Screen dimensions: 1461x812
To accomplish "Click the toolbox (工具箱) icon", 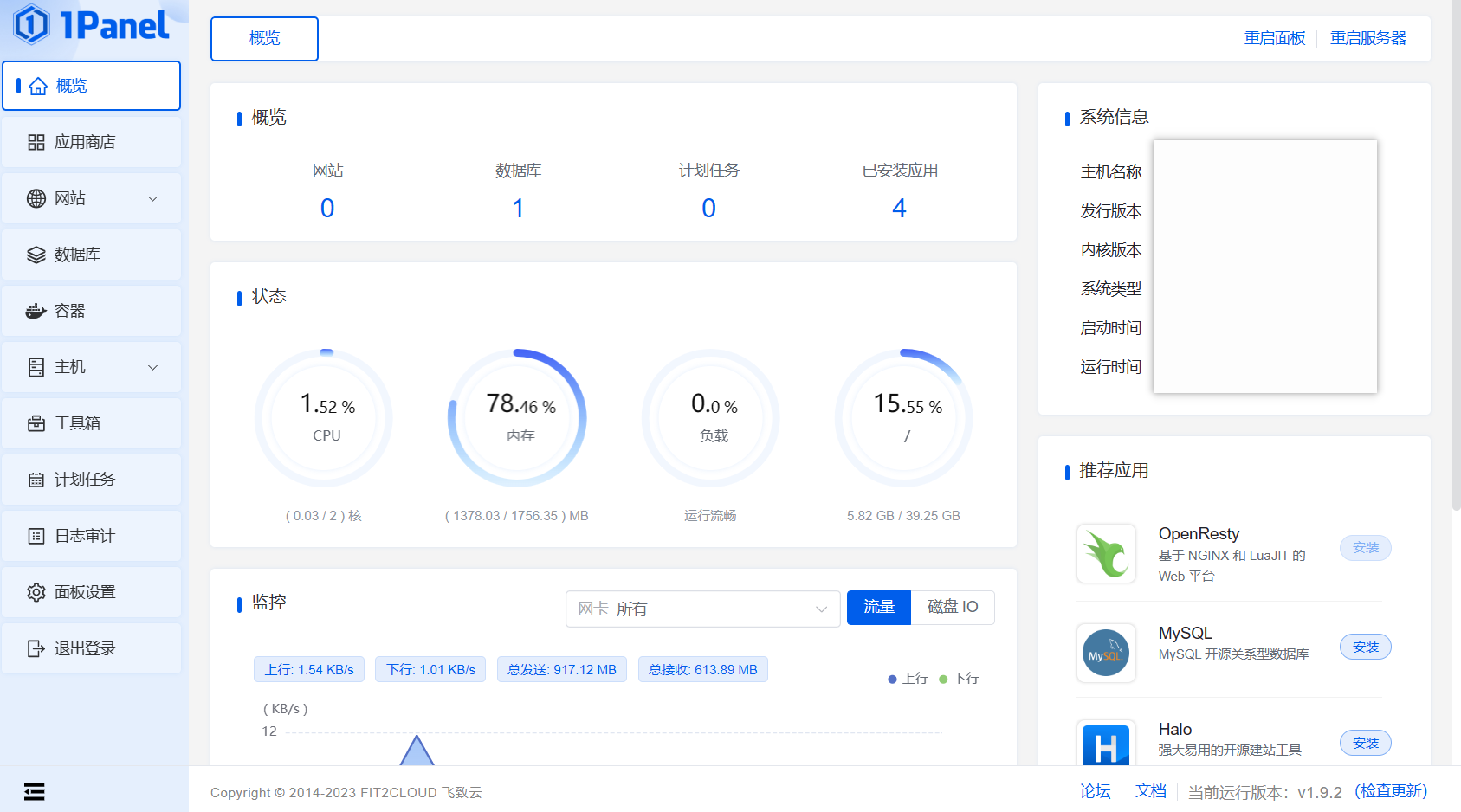I will (36, 423).
